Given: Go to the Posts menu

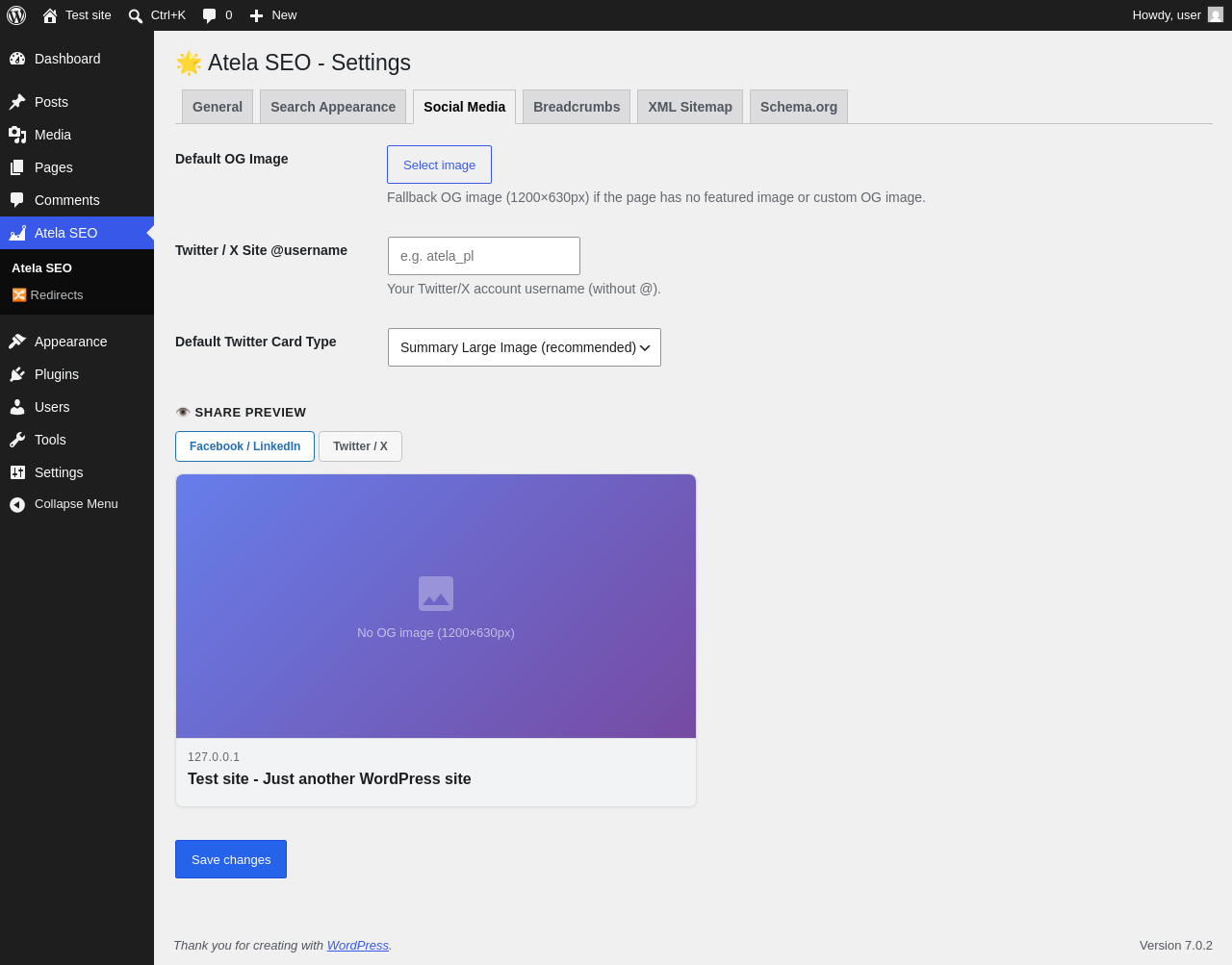Looking at the screenshot, I should tap(51, 102).
